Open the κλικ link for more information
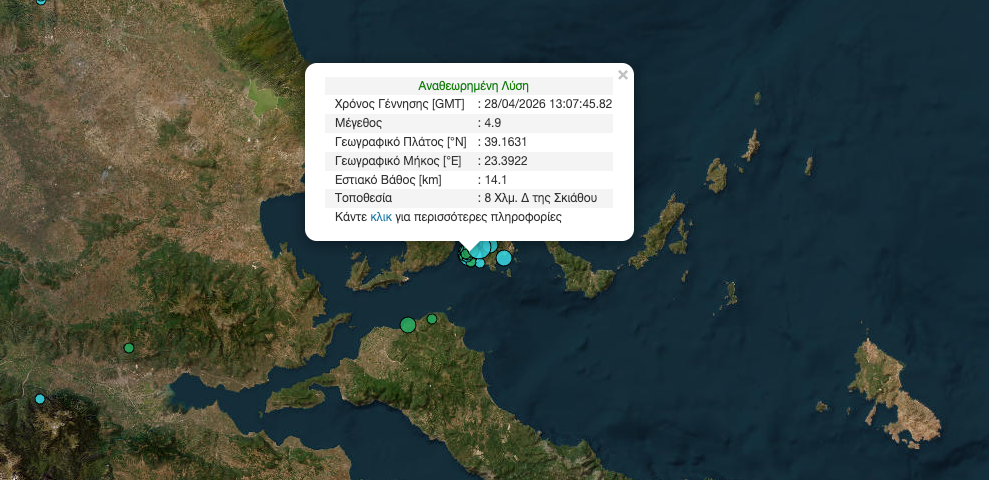 [381, 217]
